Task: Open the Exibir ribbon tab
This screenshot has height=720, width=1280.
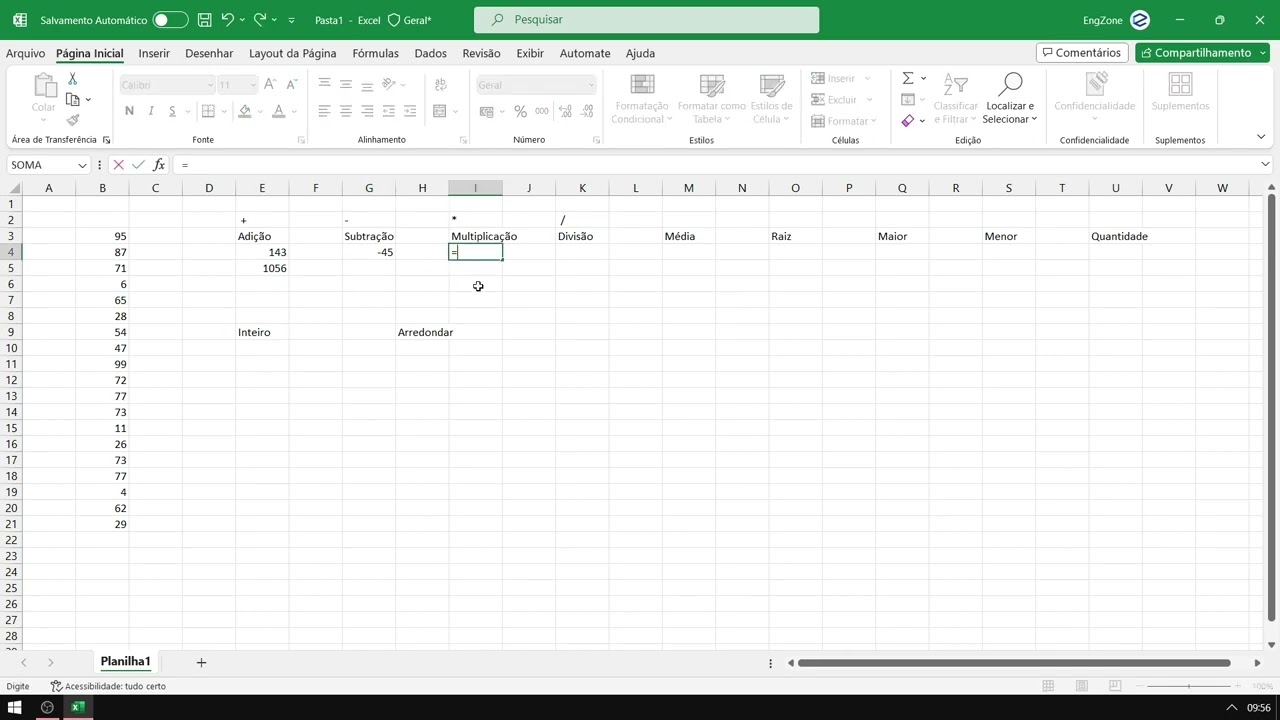Action: click(530, 53)
